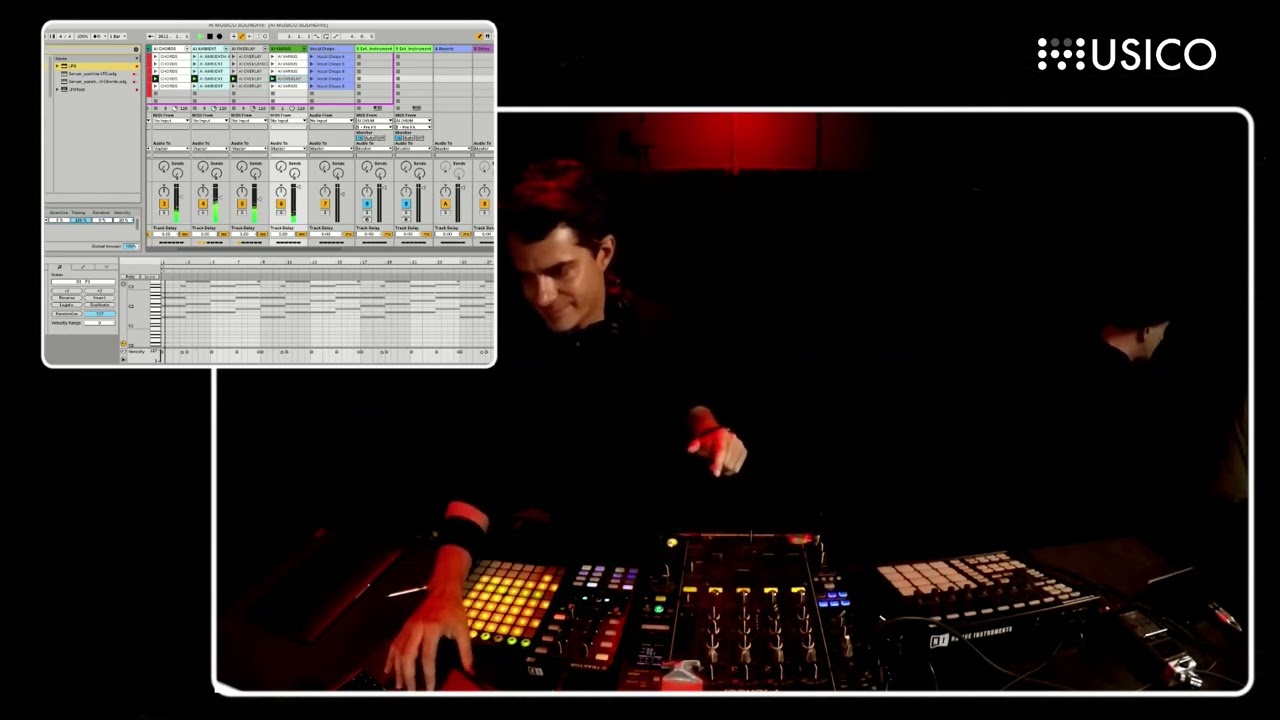The image size is (1280, 720).
Task: Click track 4 volume fader handle
Action: pyautogui.click(x=221, y=197)
